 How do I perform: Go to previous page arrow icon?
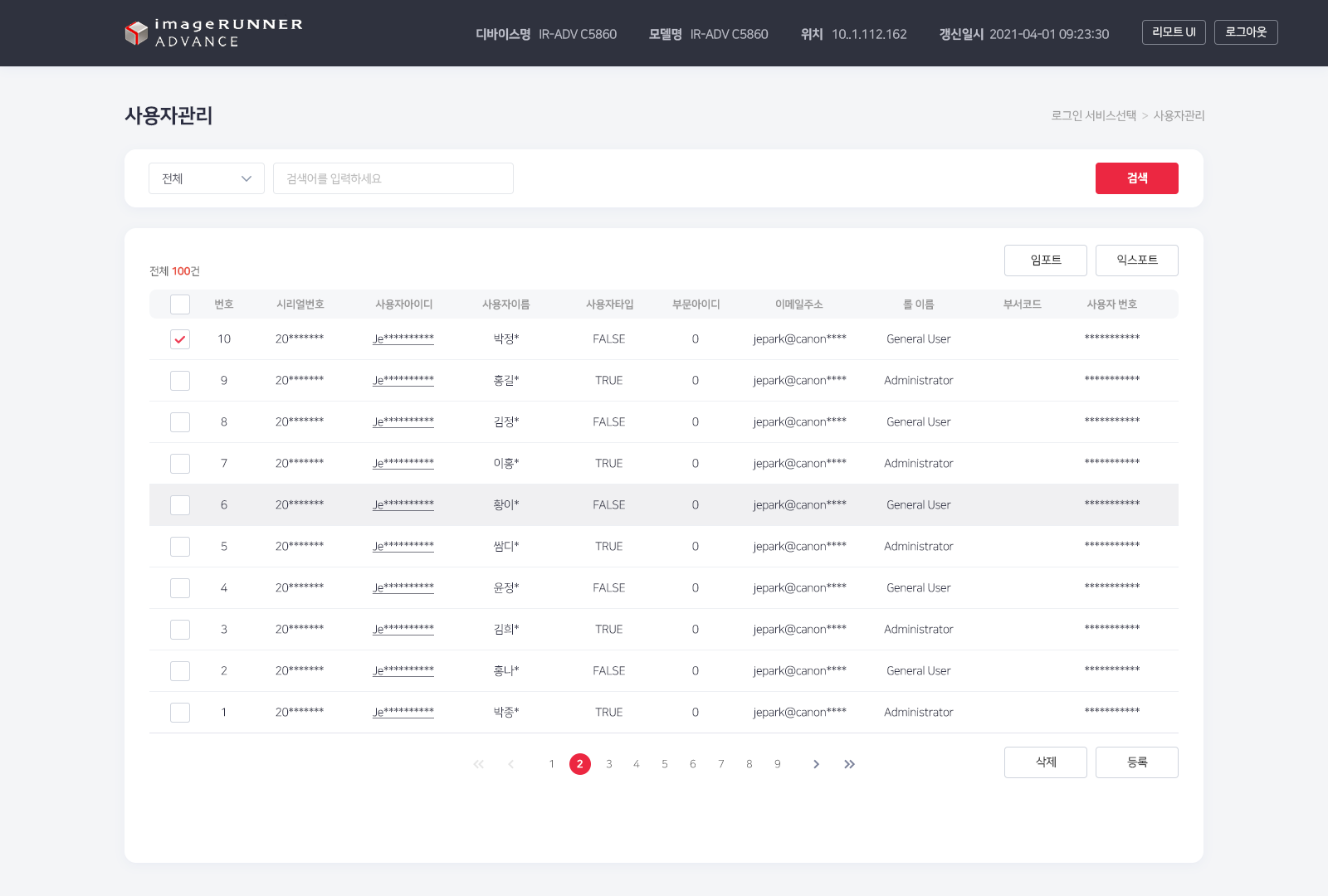511,764
